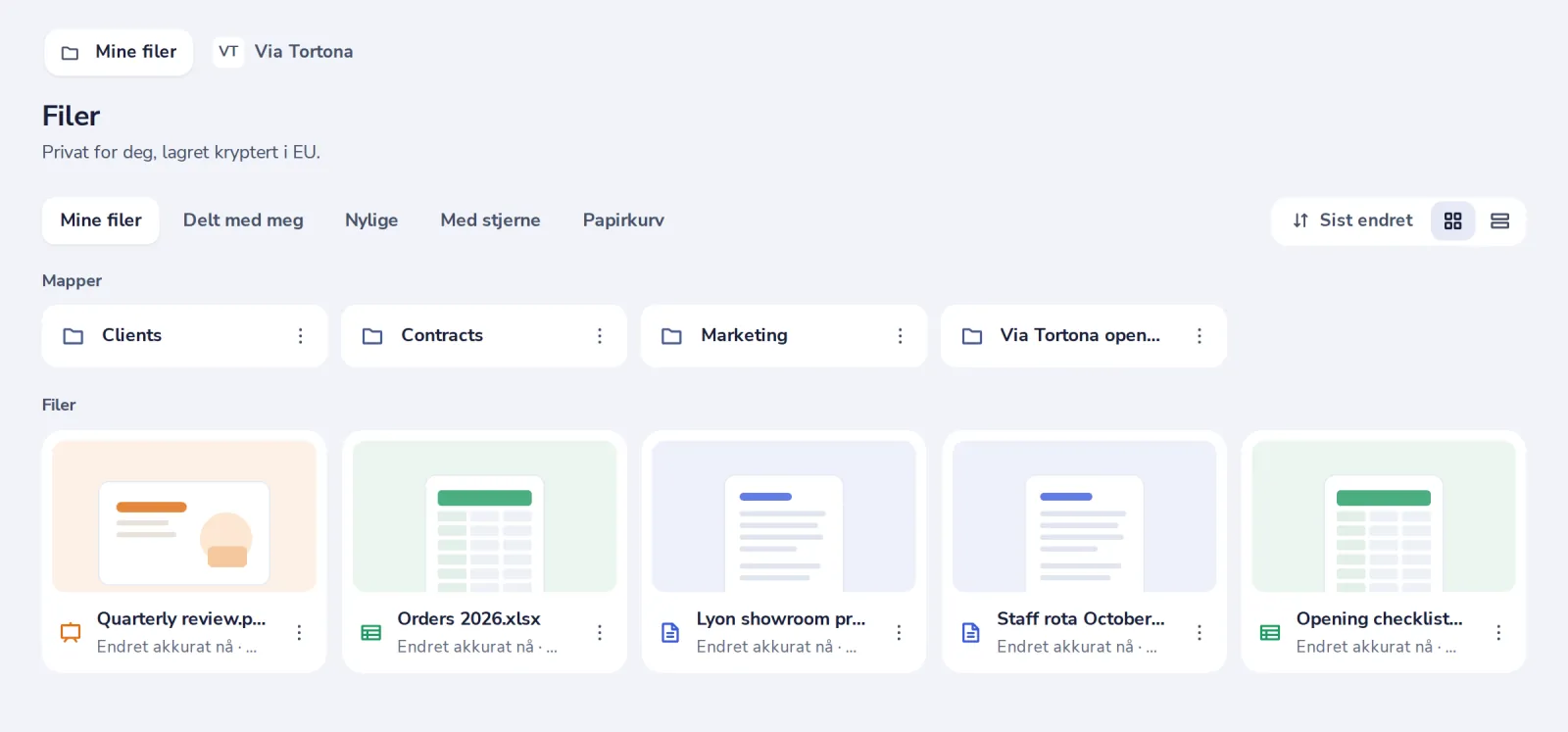Open more options for Orders 2026.xlsx
This screenshot has height=732, width=1568.
(599, 633)
